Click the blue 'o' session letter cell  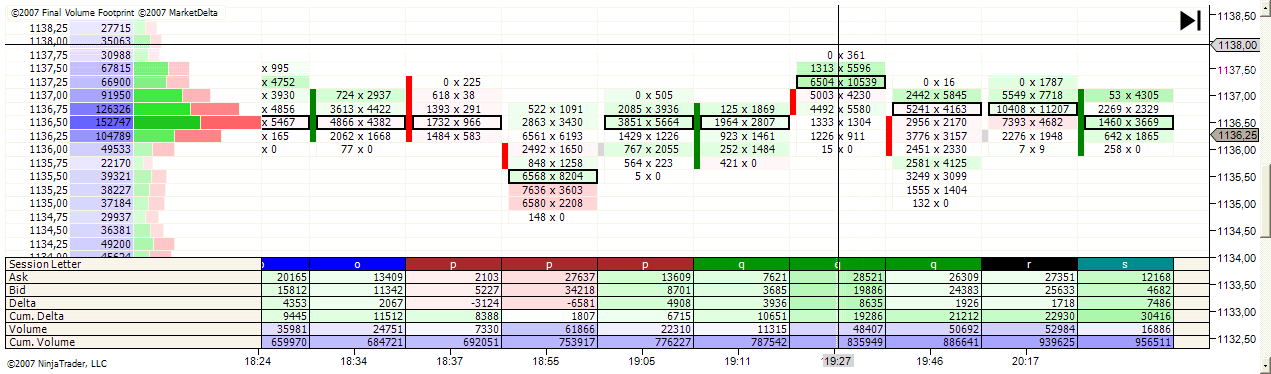pyautogui.click(x=358, y=264)
